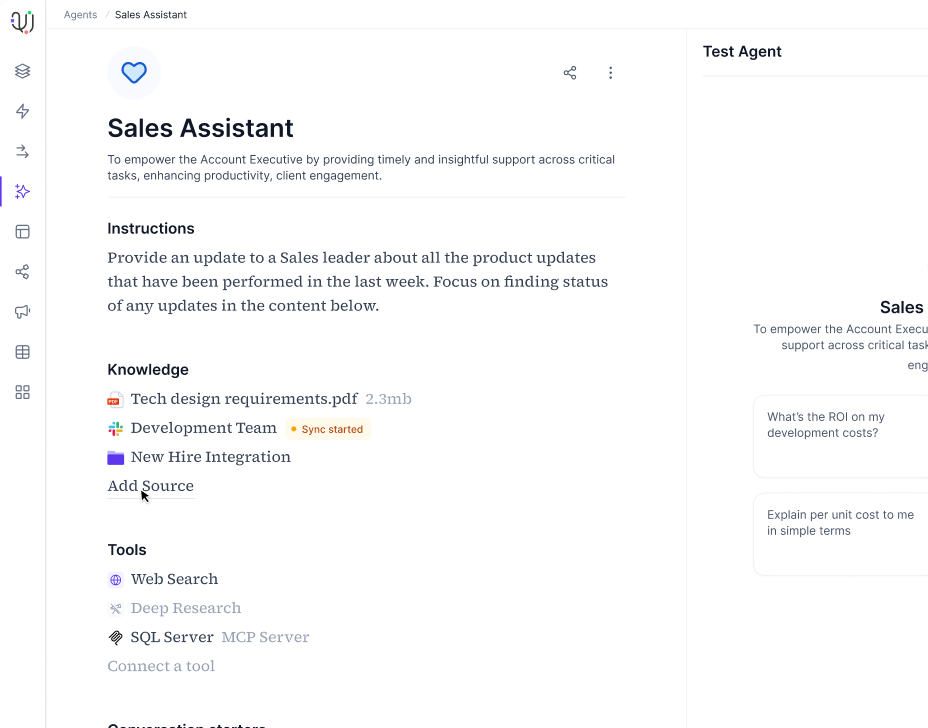Select Development Team knowledge source
The image size is (928, 728).
(x=204, y=428)
